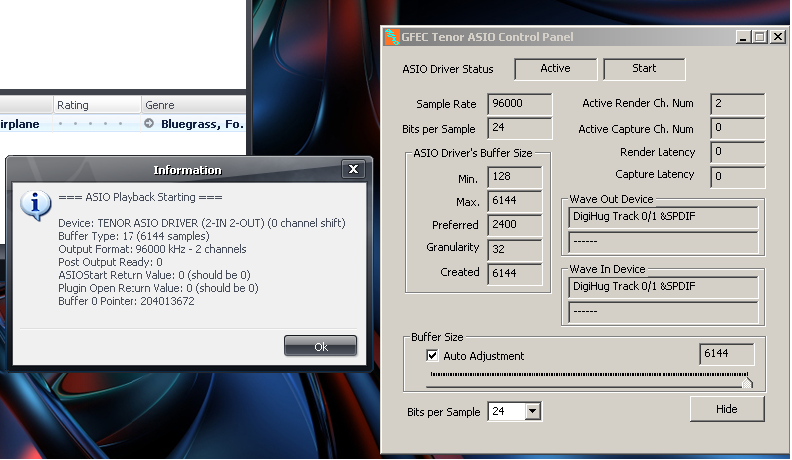Click the empty second Wave Out Device field

(663, 242)
